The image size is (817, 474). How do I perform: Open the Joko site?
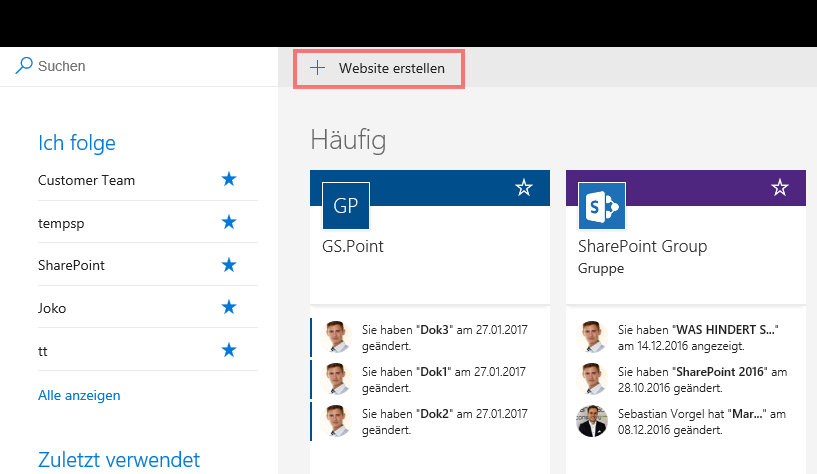52,308
